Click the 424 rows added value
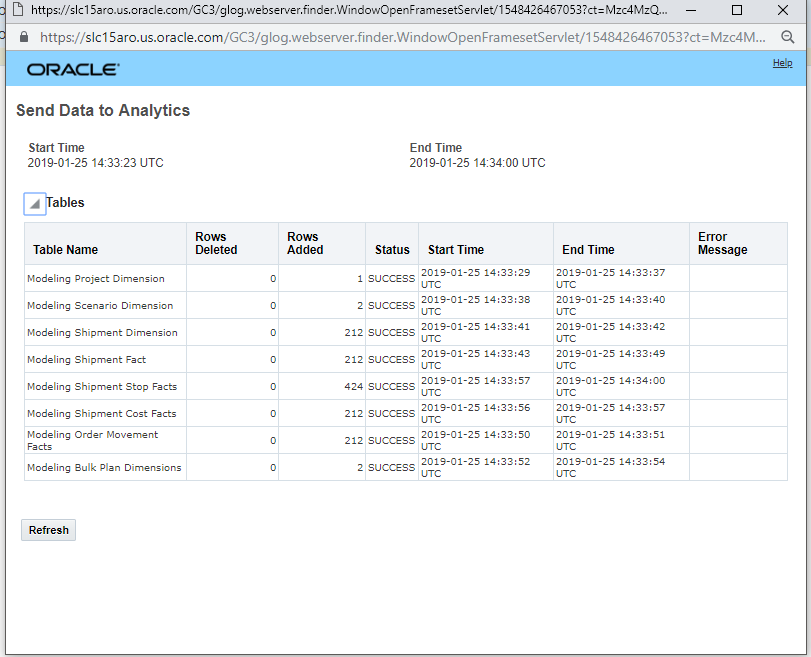 point(354,386)
